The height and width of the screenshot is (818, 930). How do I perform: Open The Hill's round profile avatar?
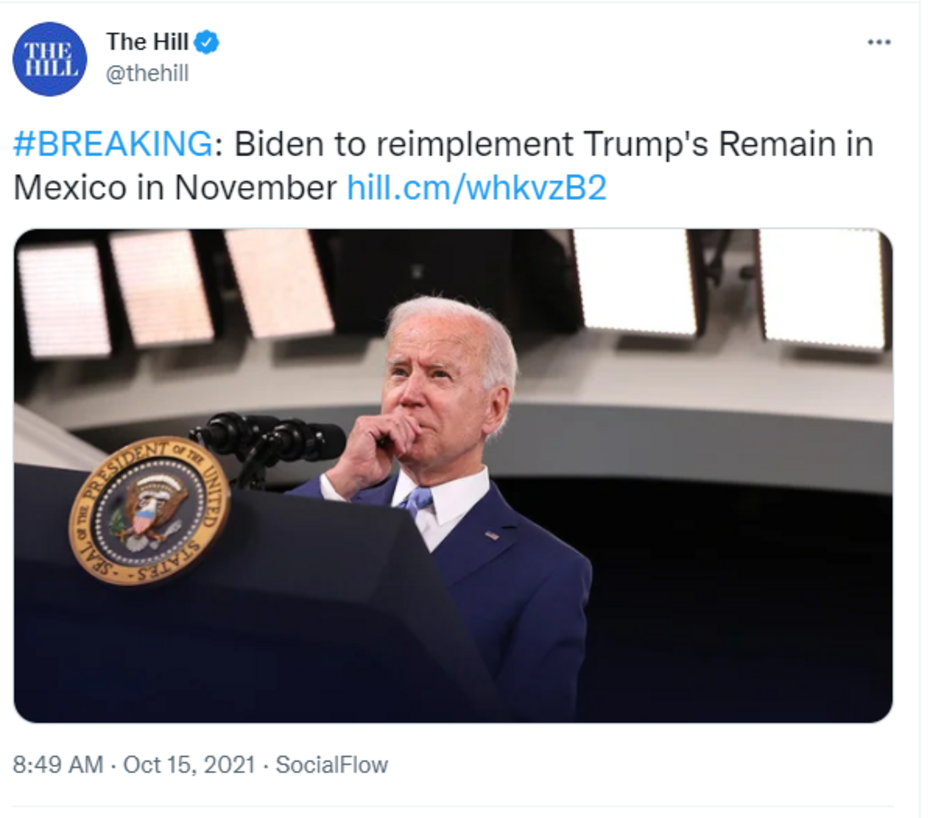click(x=50, y=59)
